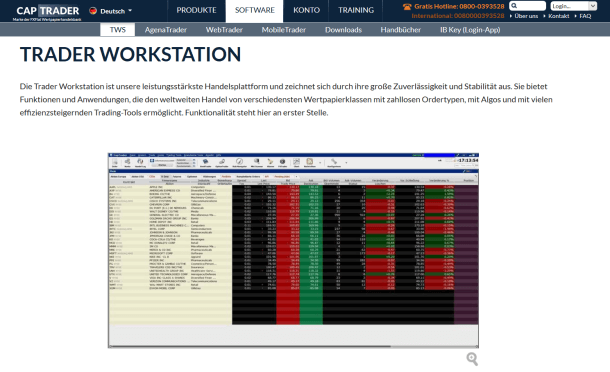Open the FAQ link
Viewport: 610px width, 372px height.
click(585, 16)
